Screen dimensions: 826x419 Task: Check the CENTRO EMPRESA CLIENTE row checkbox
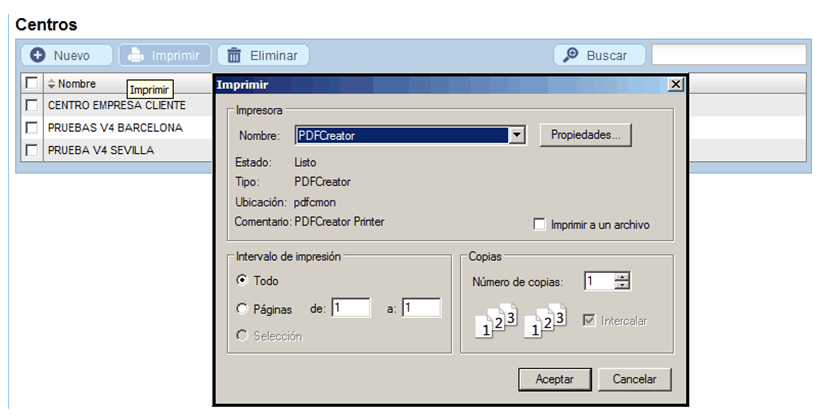32,105
